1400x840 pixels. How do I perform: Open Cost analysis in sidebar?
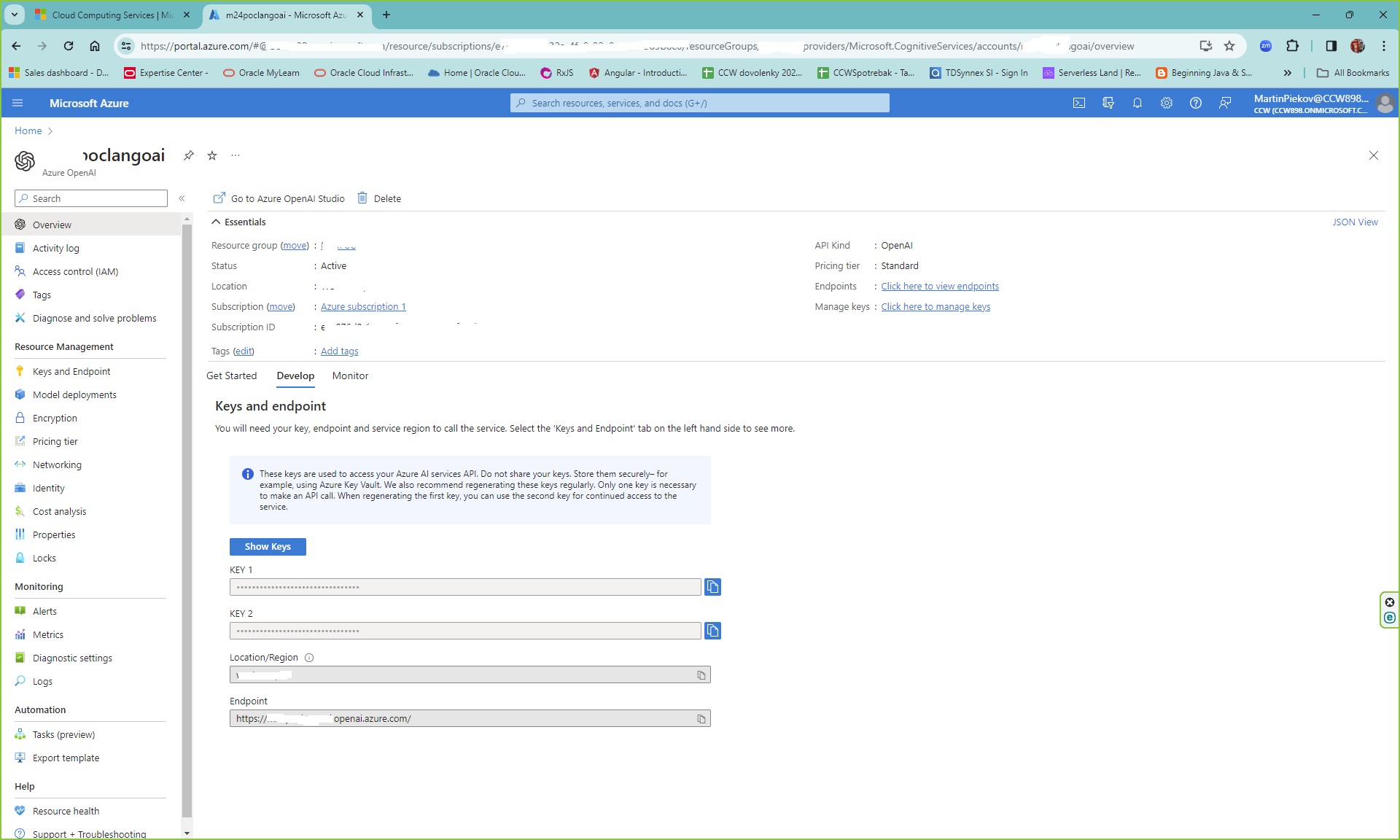59,511
